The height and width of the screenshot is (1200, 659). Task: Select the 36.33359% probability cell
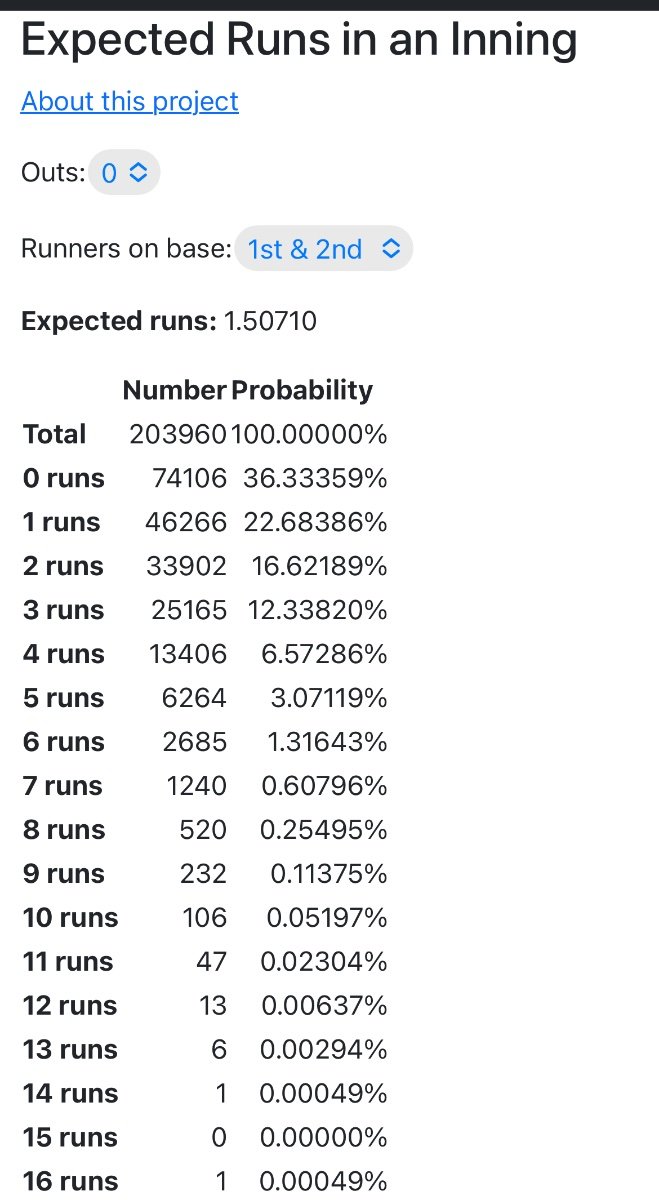[x=314, y=478]
